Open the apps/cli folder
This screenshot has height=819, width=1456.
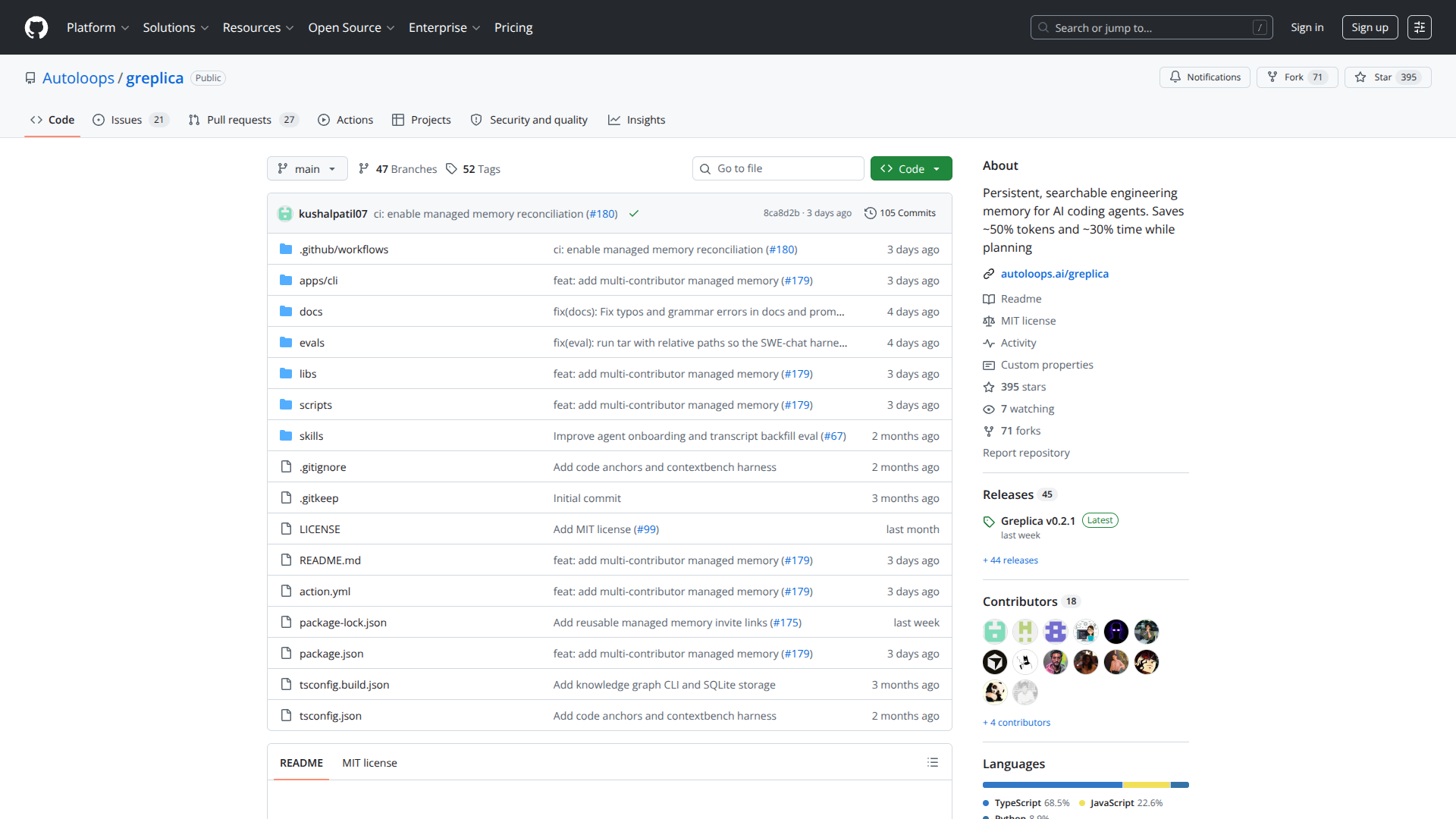click(318, 281)
